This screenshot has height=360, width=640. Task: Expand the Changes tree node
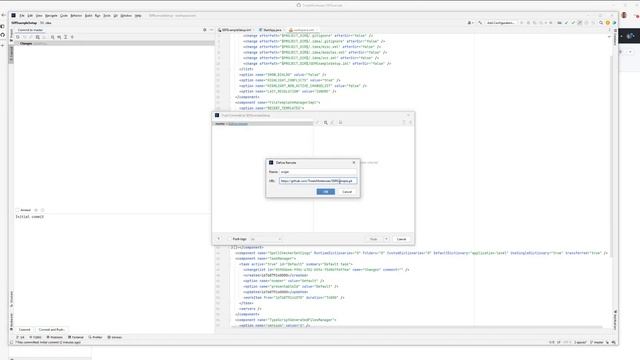coord(17,43)
